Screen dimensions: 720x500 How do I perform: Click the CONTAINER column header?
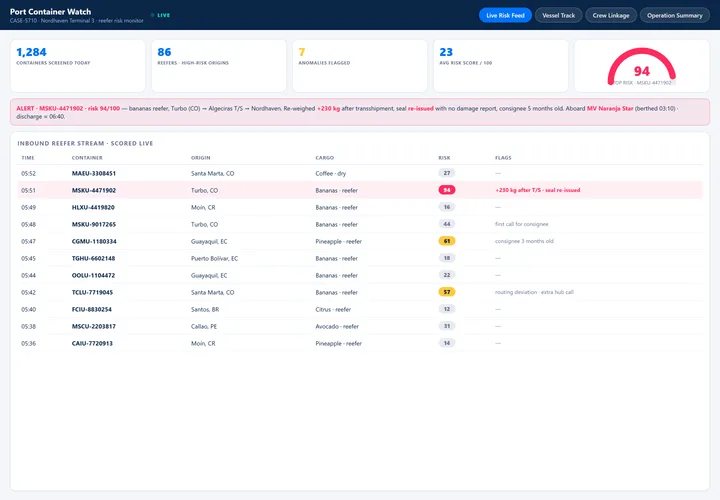click(87, 158)
